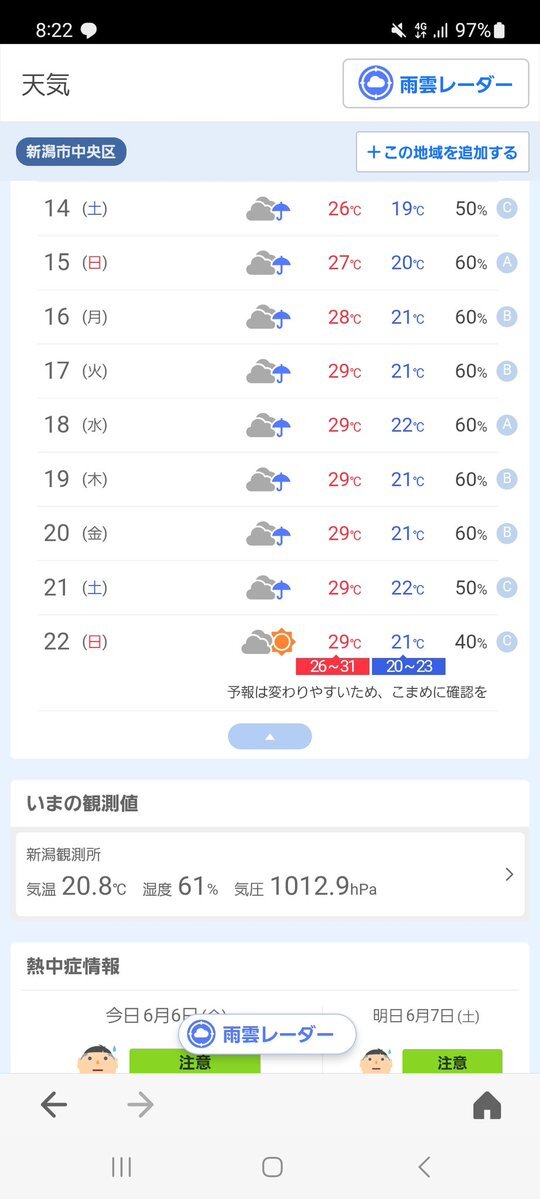The image size is (540, 1199).
Task: Add this region with この地域を追加する
Action: pos(442,152)
